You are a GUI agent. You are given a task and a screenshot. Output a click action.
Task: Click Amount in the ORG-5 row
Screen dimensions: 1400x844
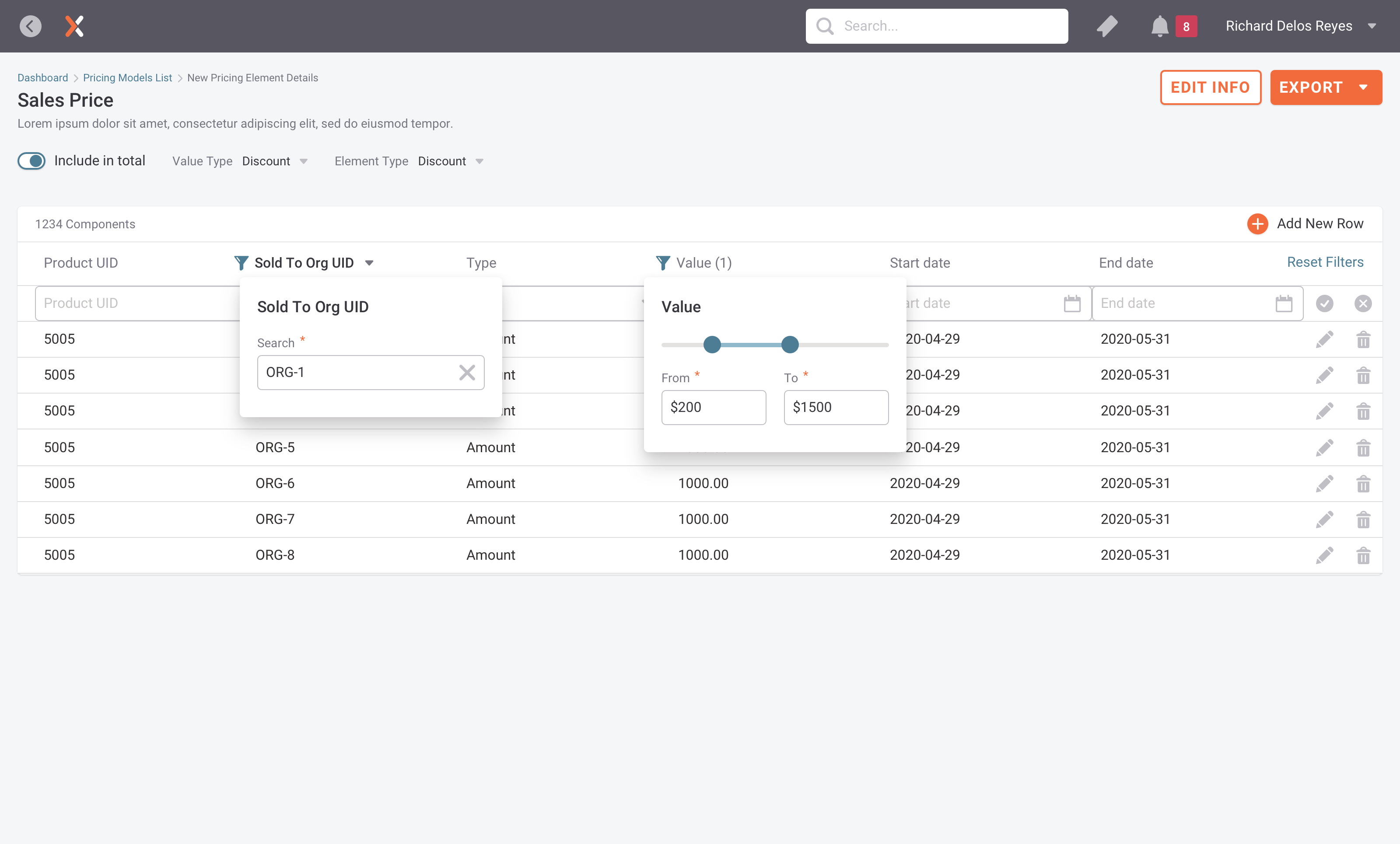[491, 447]
